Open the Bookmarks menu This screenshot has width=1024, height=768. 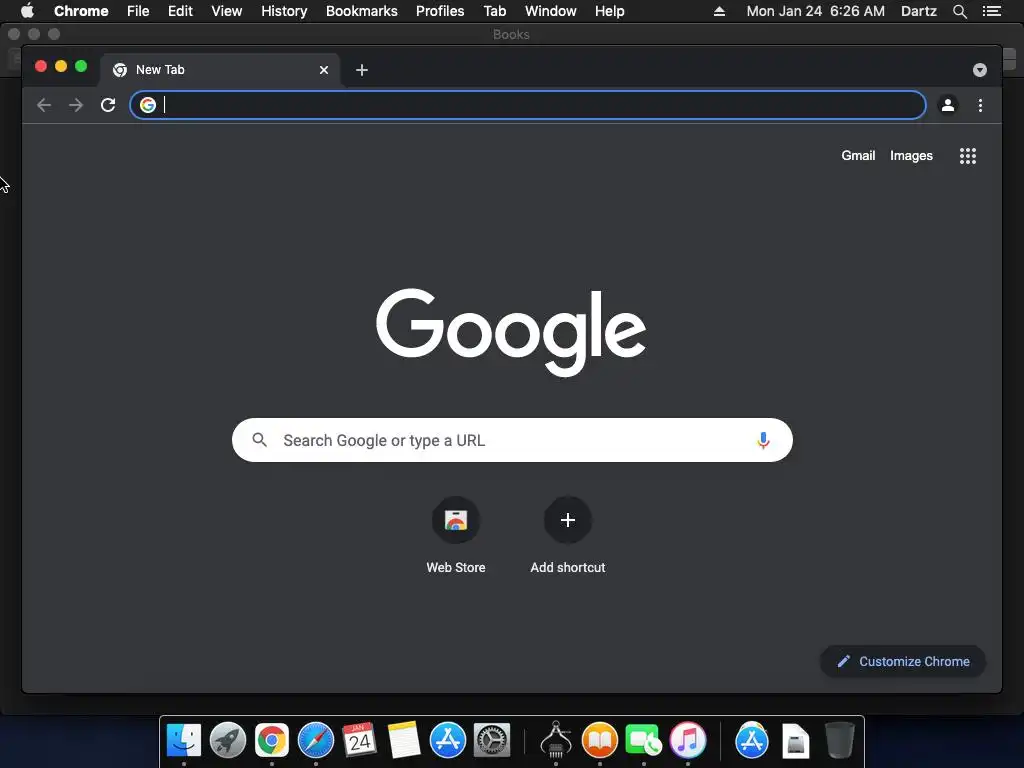(362, 11)
